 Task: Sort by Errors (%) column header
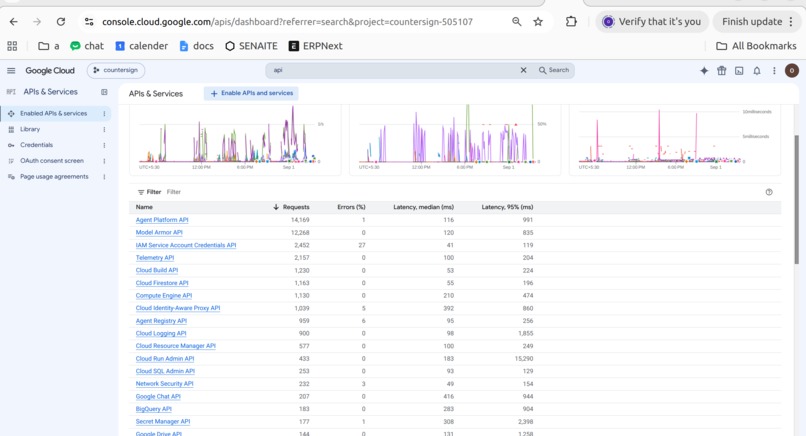(351, 207)
